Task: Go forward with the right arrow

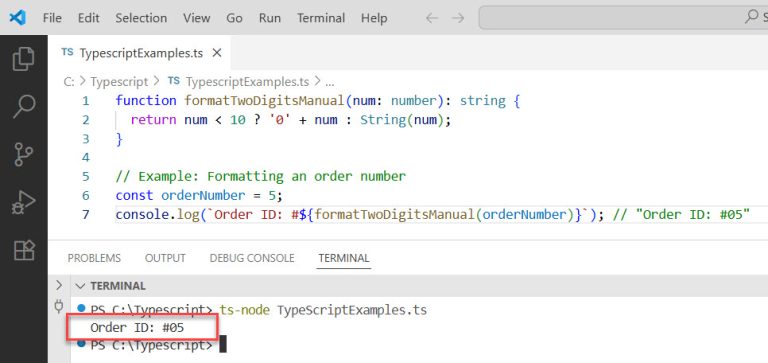Action: click(458, 18)
